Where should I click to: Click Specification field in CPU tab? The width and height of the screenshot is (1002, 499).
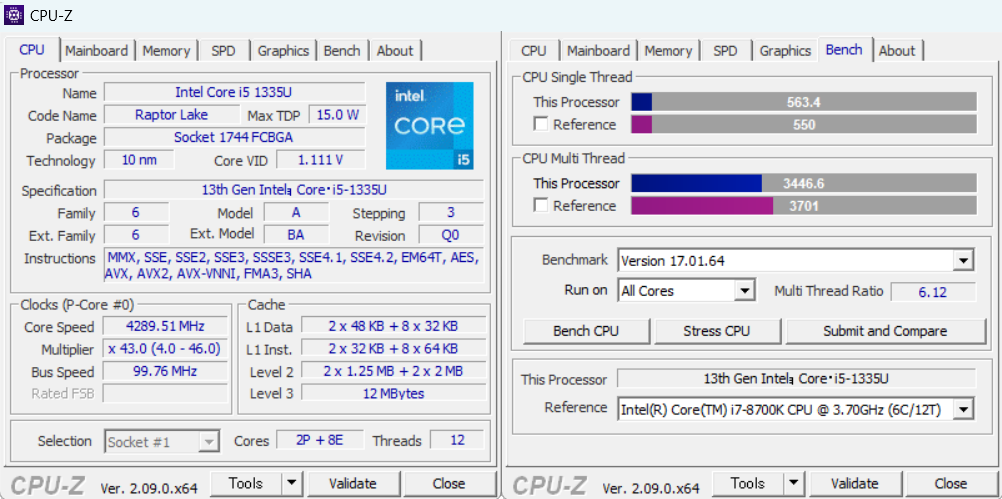294,190
